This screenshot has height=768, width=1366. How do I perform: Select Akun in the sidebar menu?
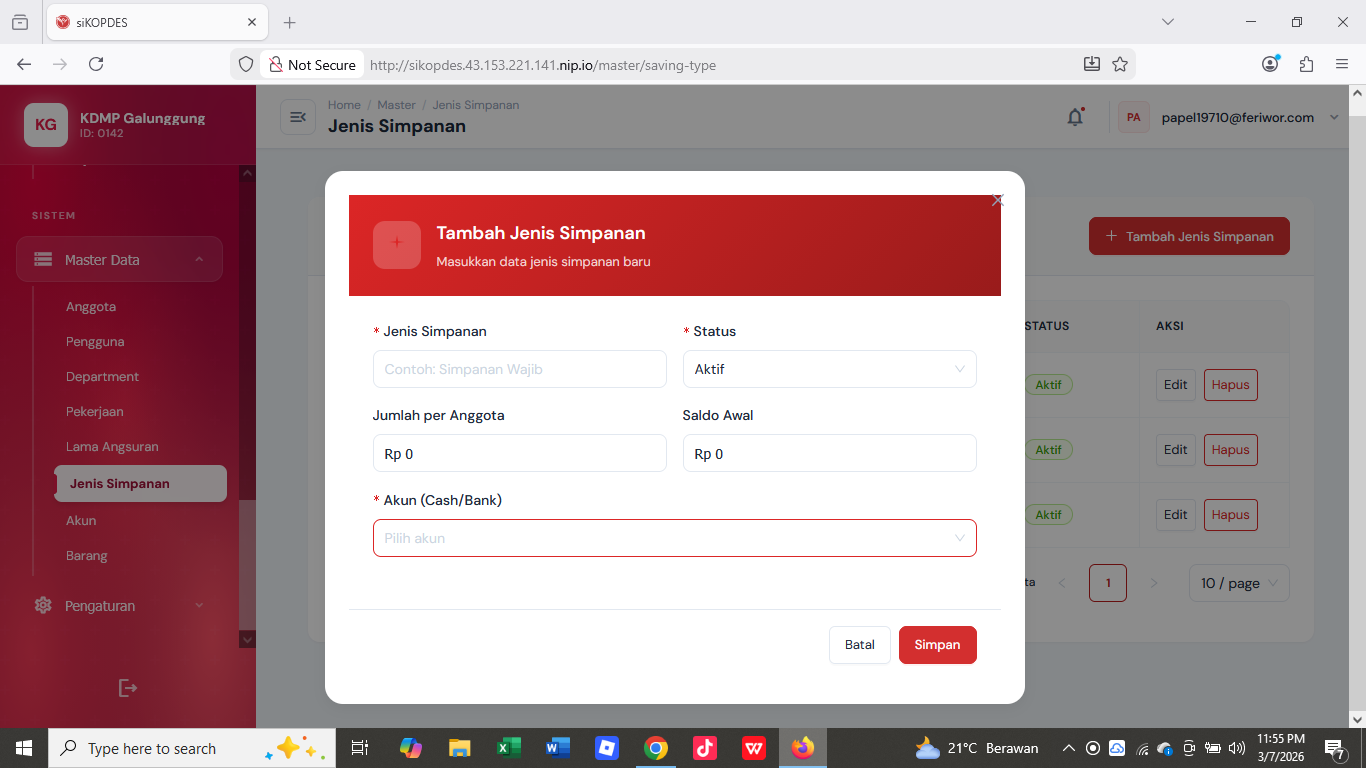tap(81, 520)
